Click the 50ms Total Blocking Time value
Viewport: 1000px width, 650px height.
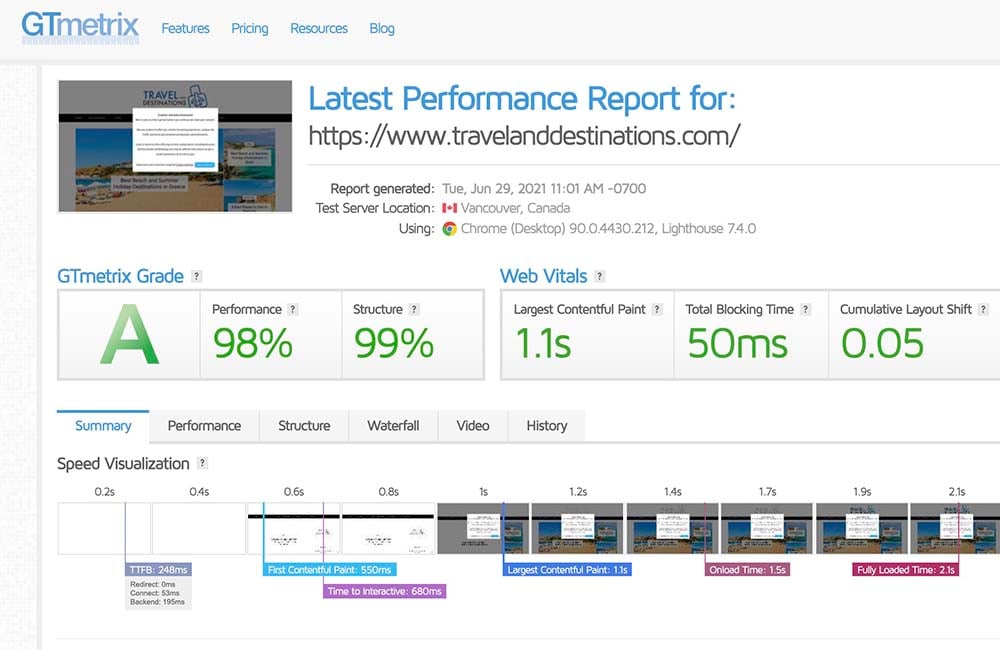tap(737, 343)
